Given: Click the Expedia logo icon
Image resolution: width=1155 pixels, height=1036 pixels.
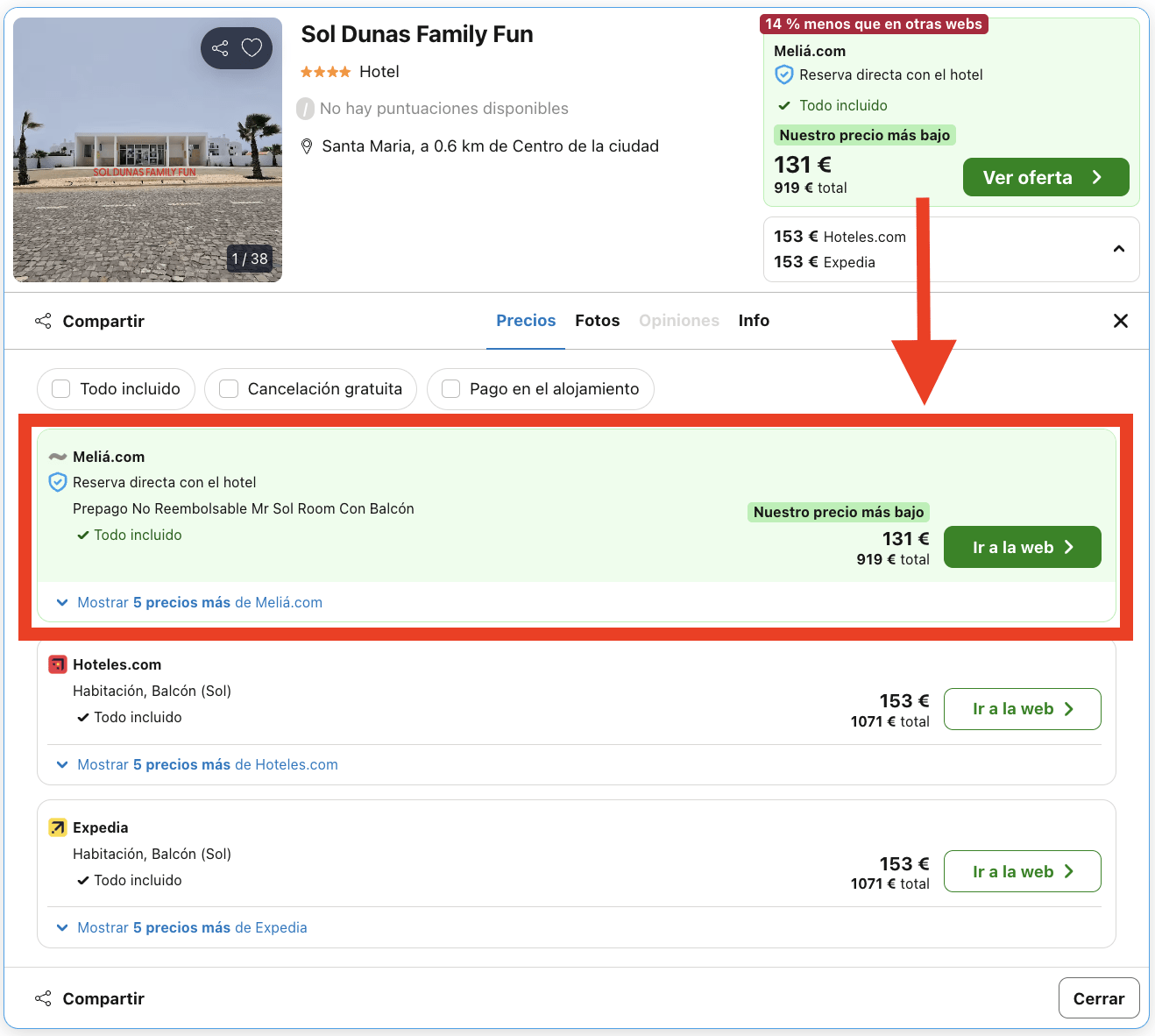Looking at the screenshot, I should click(58, 827).
